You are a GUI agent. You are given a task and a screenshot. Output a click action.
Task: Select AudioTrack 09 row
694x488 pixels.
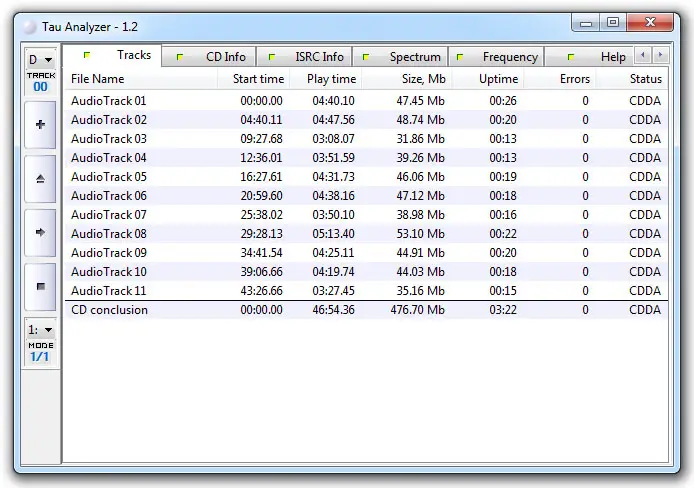point(366,253)
